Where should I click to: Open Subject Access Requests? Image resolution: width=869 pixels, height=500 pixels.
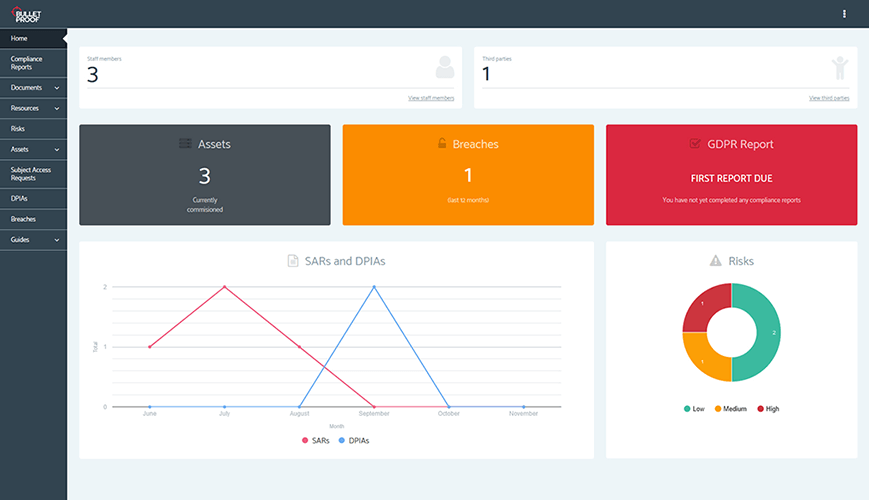[x=33, y=174]
